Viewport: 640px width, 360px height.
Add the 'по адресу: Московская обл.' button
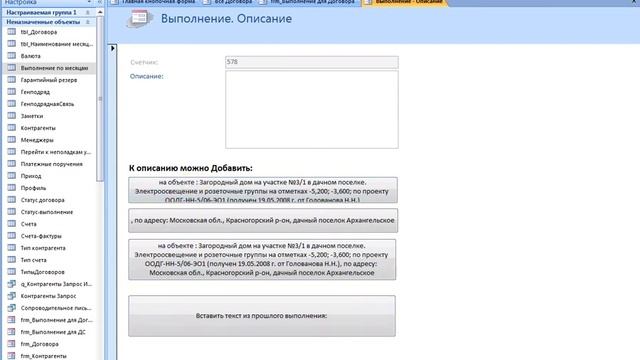coord(263,220)
